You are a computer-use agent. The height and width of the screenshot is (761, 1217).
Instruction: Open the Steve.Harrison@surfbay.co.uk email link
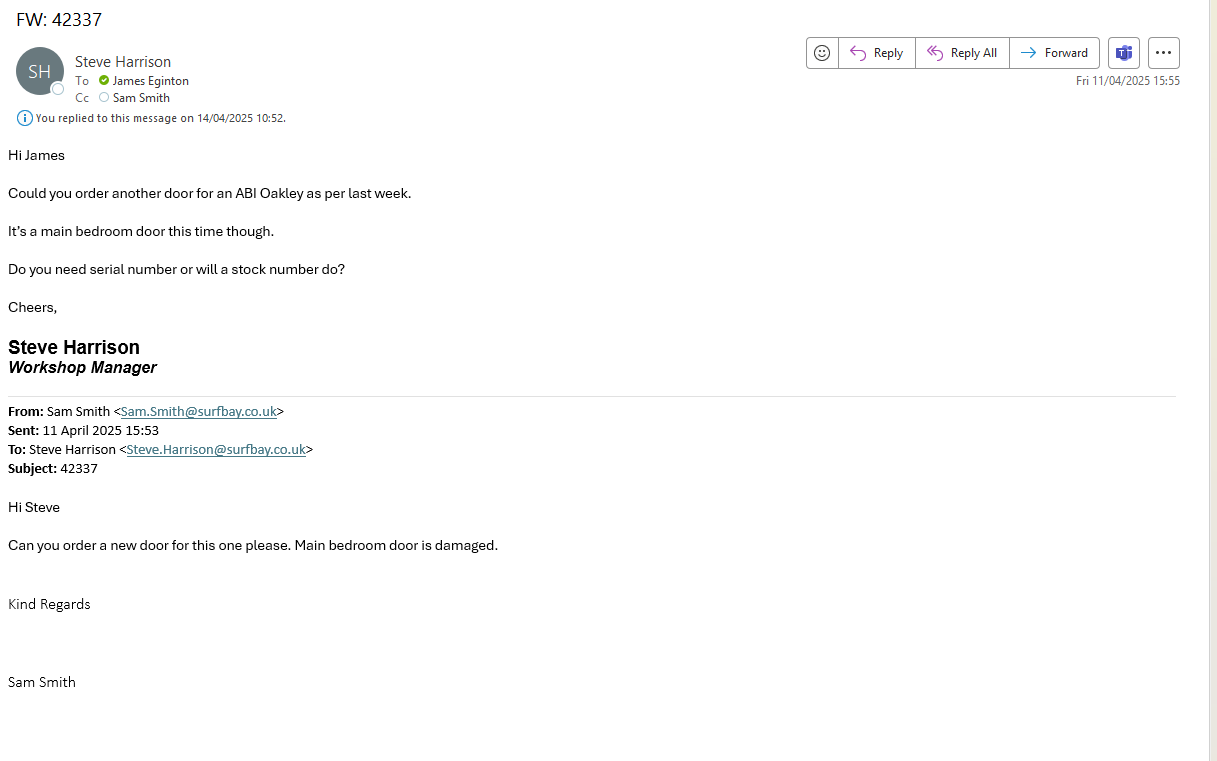pos(216,450)
